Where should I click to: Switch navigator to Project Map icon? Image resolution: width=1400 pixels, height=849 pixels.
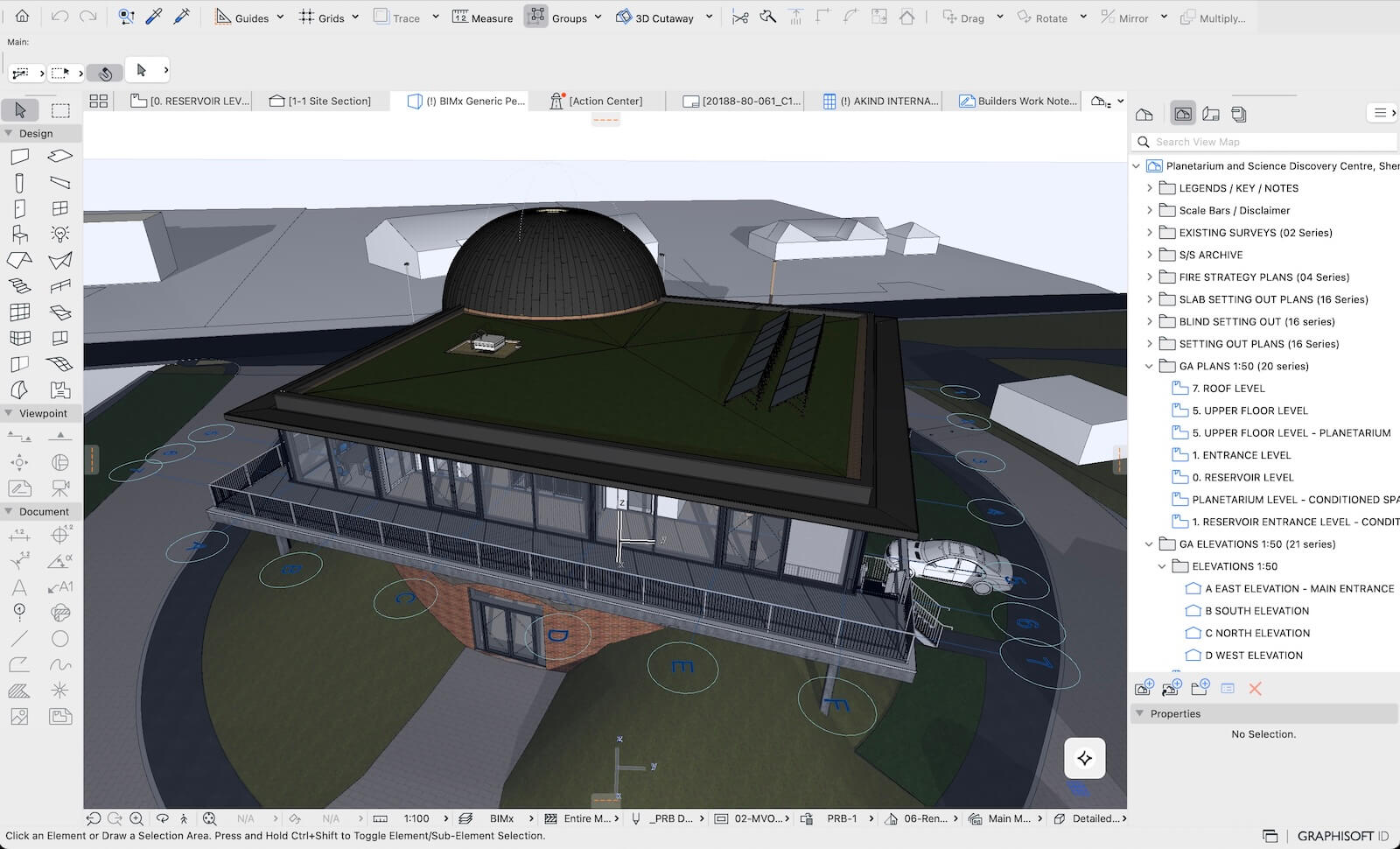point(1144,114)
